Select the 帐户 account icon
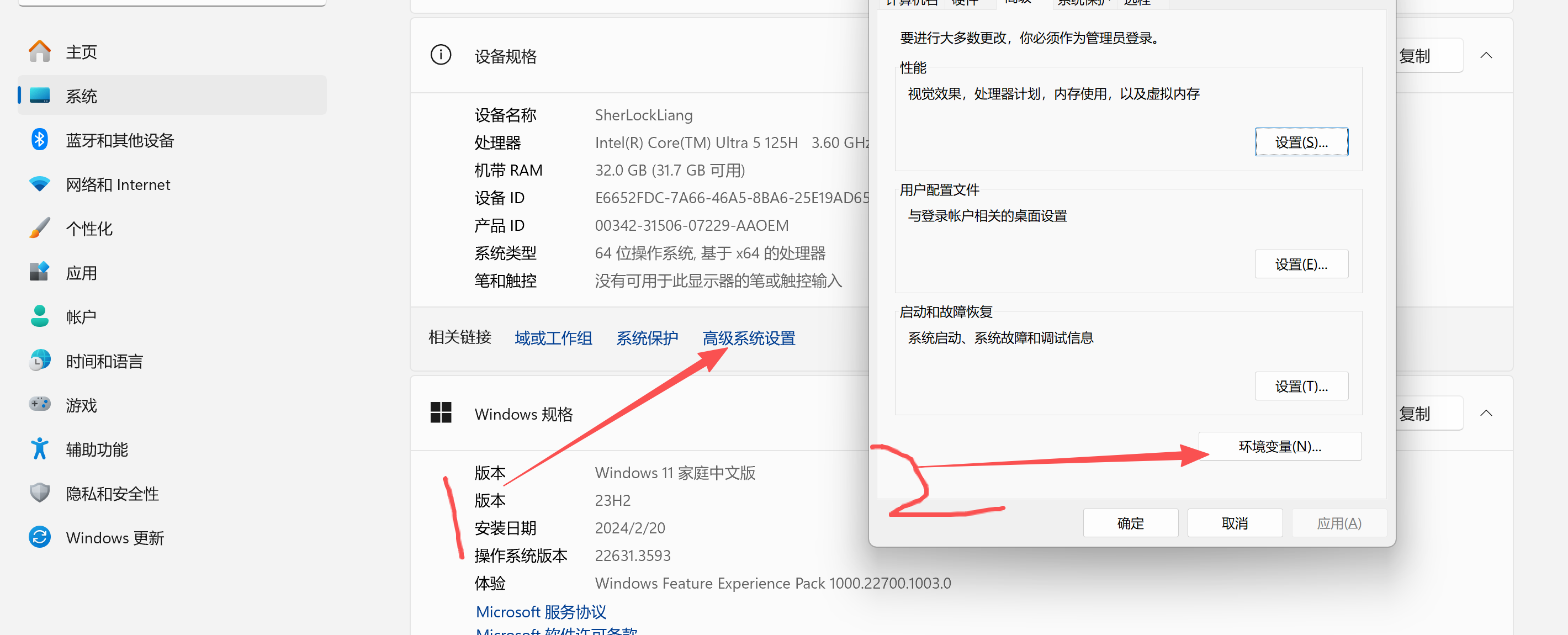Screen dimensions: 1568x635 [x=40, y=316]
